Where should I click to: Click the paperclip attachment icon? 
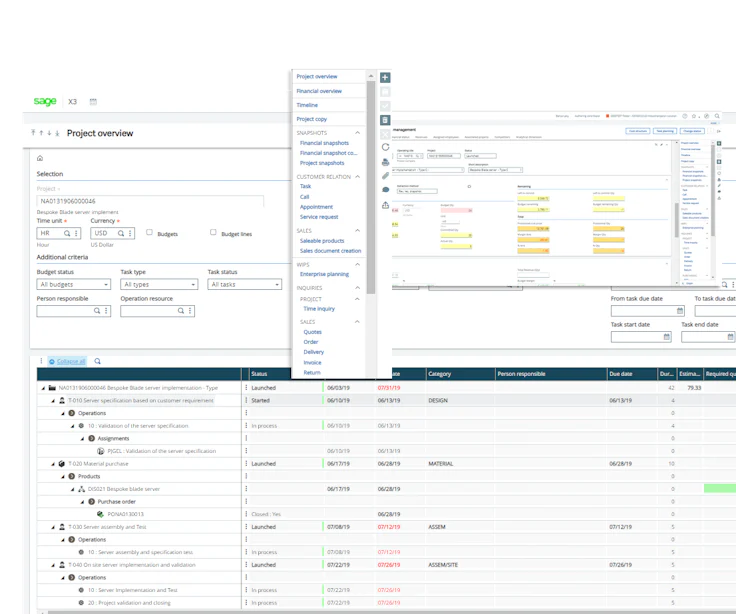point(385,176)
